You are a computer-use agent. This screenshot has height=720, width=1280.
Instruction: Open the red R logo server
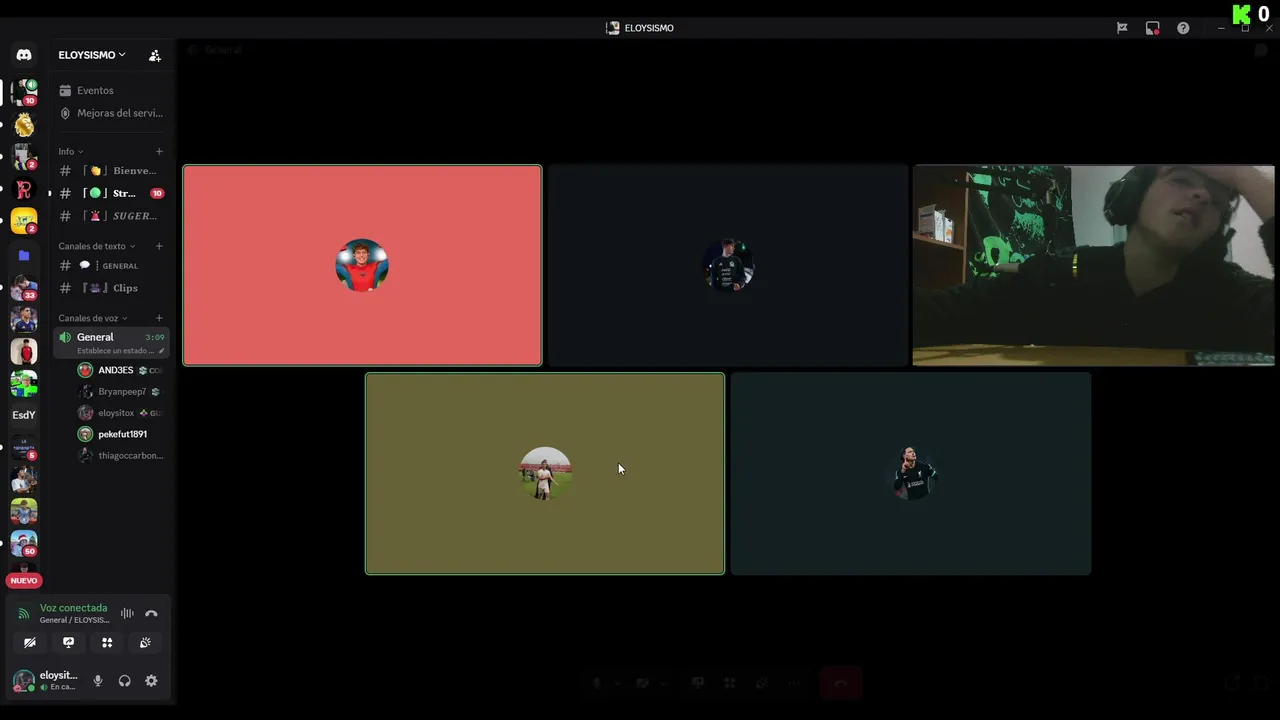24,189
